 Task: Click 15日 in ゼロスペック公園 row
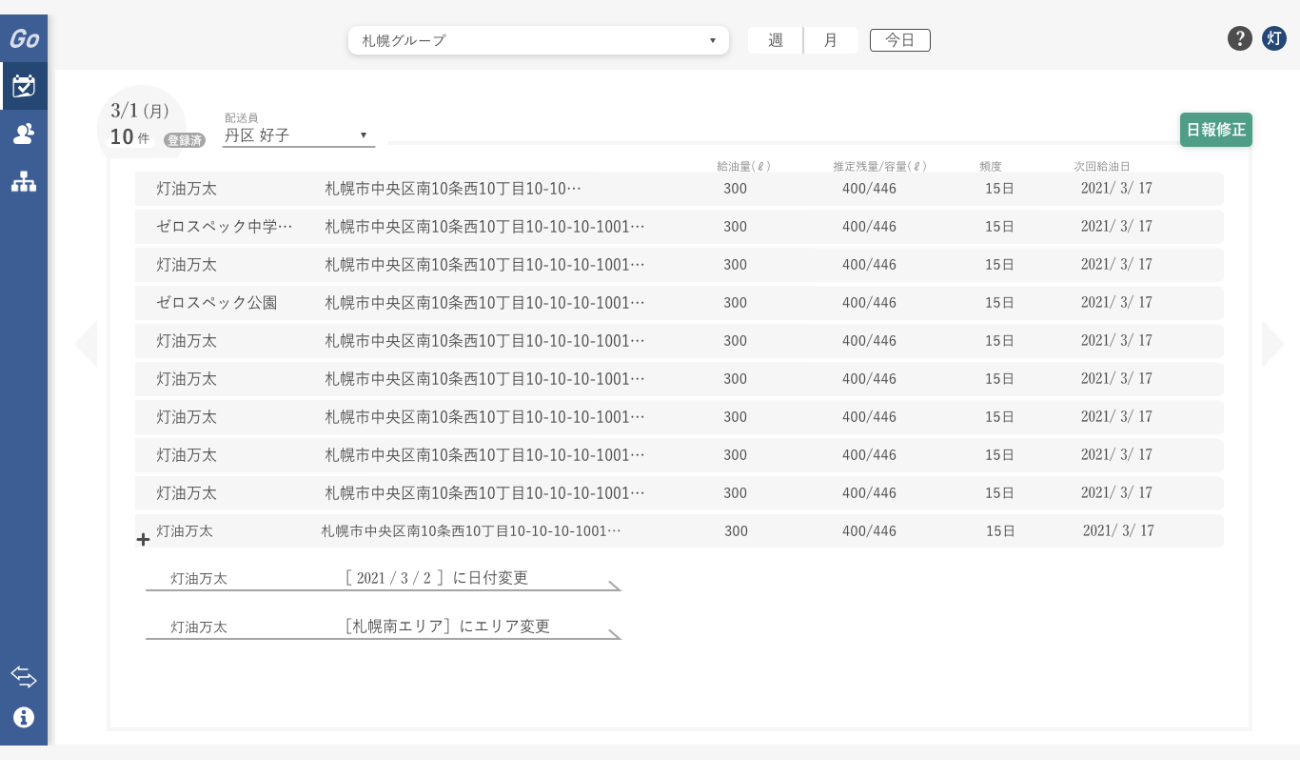click(999, 303)
